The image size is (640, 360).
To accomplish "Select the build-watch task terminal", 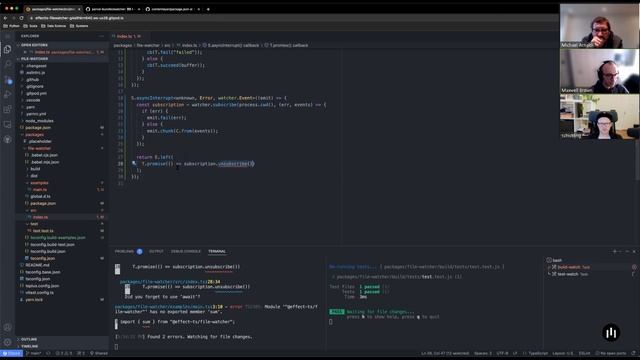I will [573, 267].
